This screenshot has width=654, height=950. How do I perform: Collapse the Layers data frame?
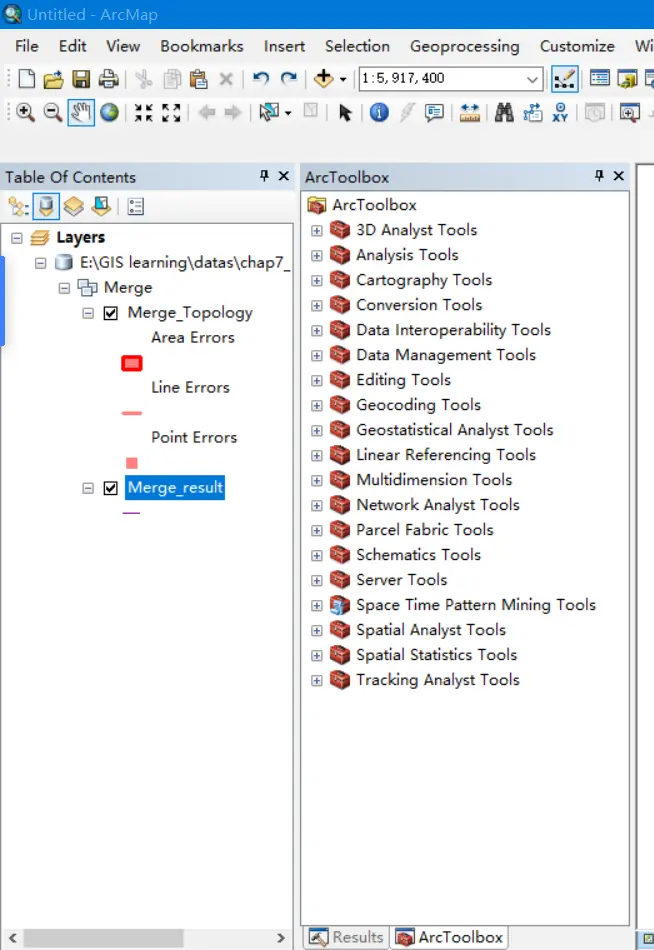17,238
